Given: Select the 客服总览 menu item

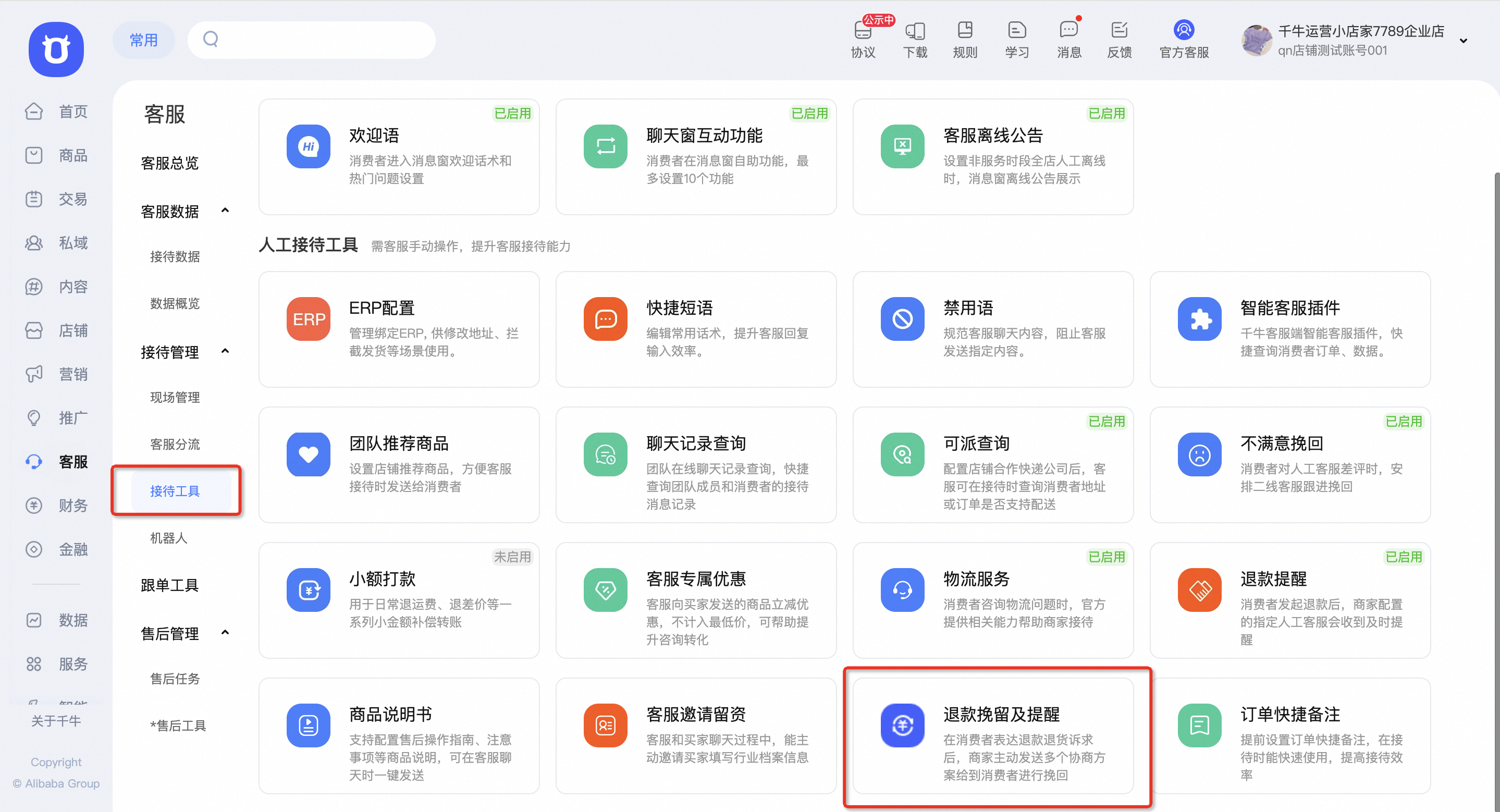Looking at the screenshot, I should [169, 164].
